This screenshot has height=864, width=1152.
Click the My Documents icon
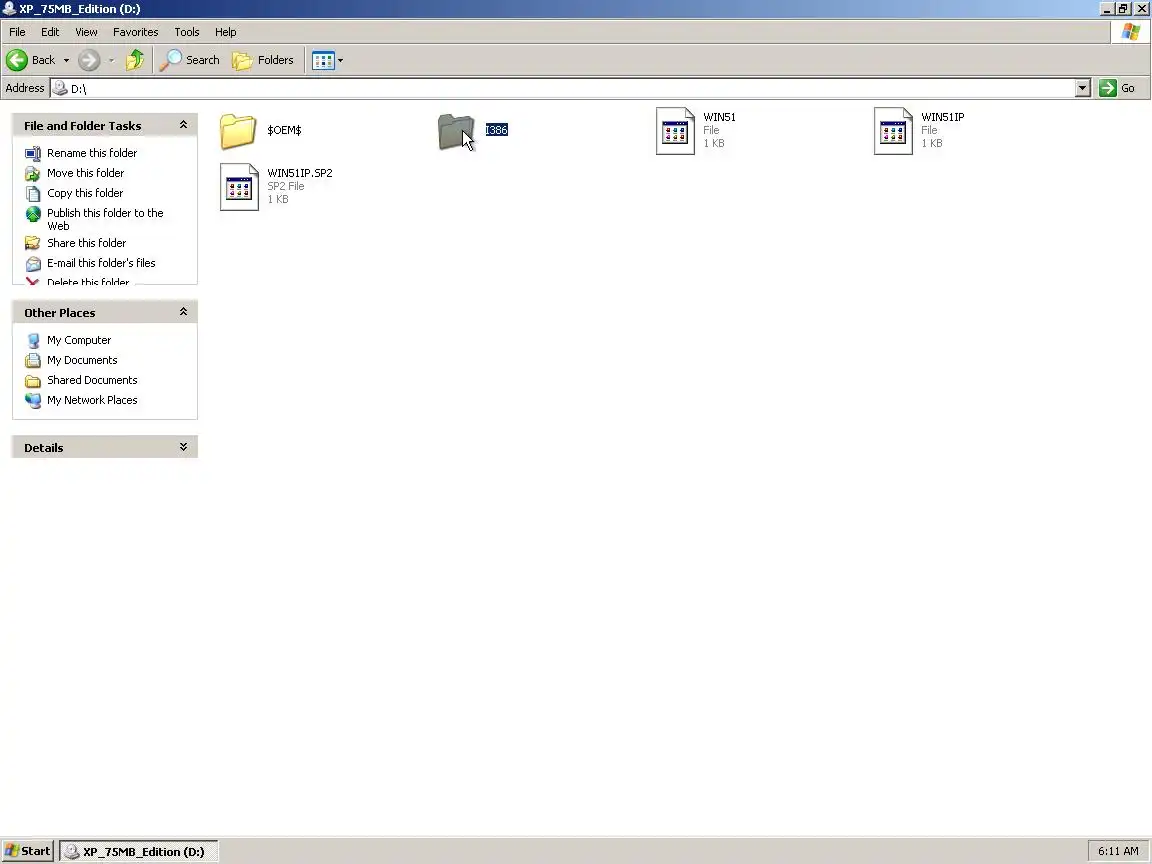click(x=33, y=361)
